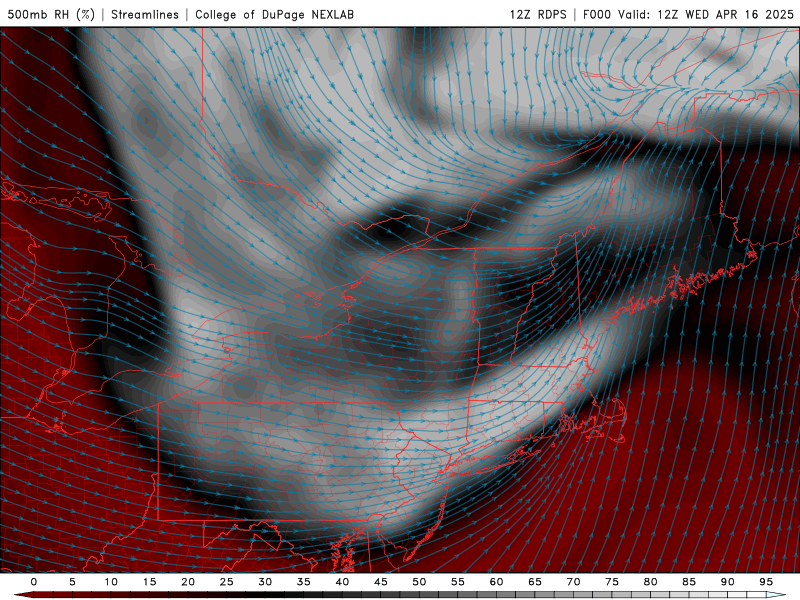Click the '45' humidity scale label
This screenshot has width=800, height=600.
point(381,582)
